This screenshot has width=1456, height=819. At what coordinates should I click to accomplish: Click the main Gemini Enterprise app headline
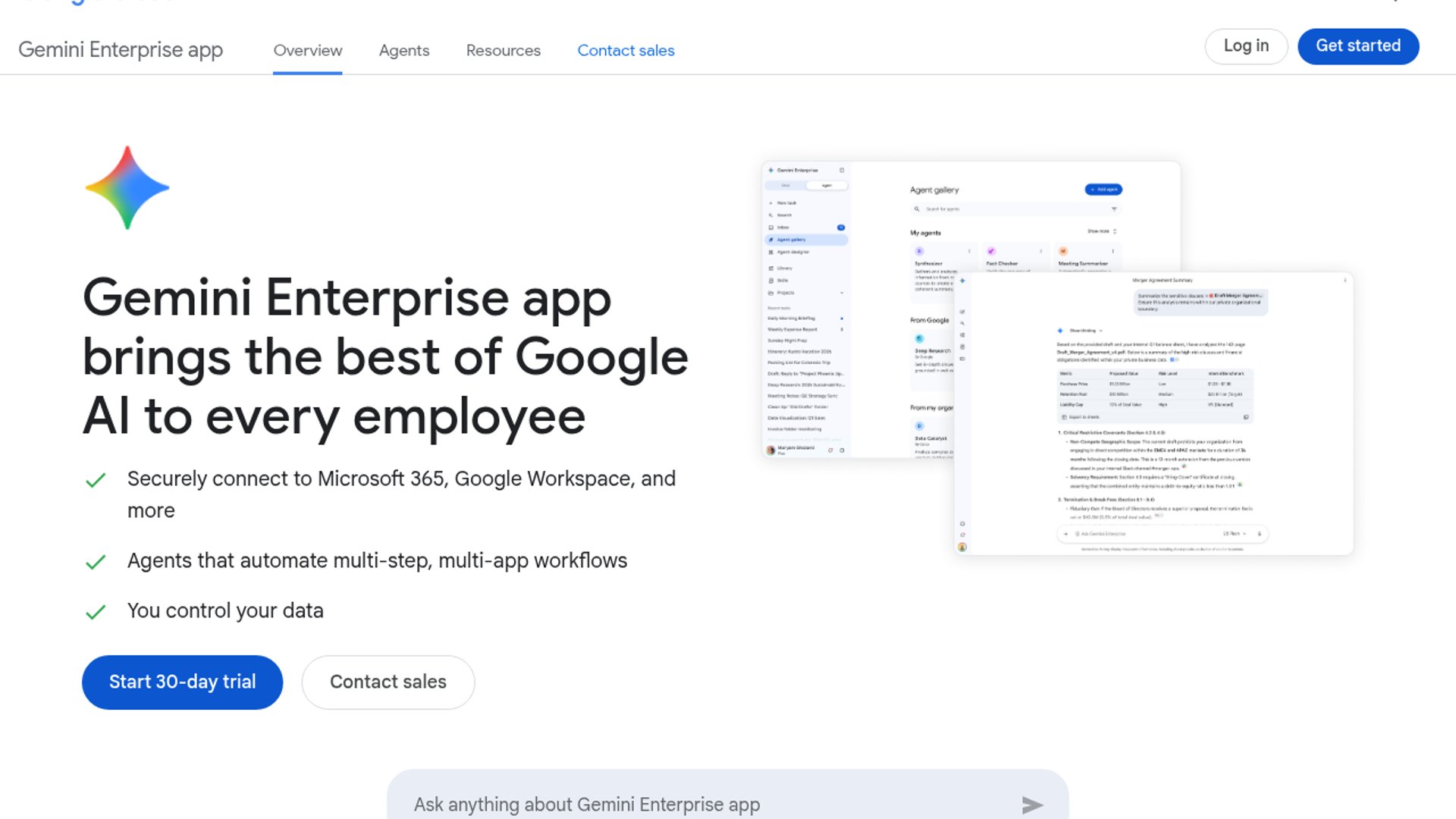(385, 357)
